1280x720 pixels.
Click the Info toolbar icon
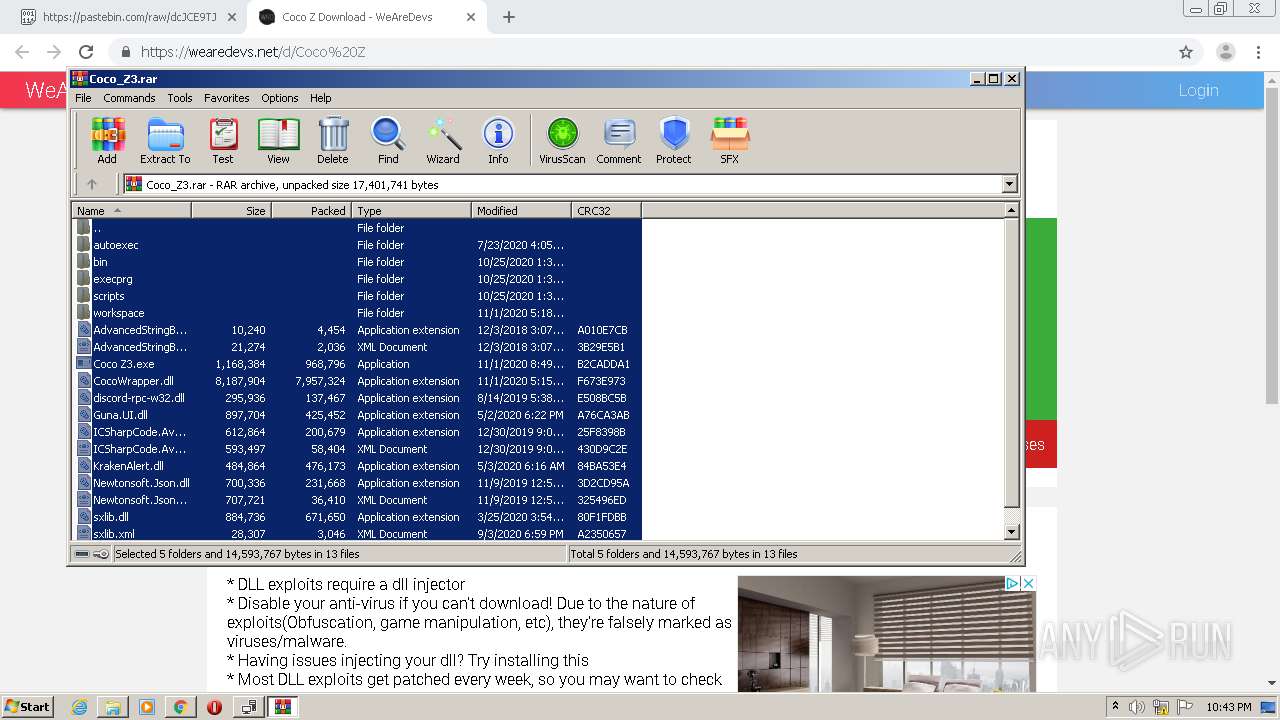click(498, 141)
